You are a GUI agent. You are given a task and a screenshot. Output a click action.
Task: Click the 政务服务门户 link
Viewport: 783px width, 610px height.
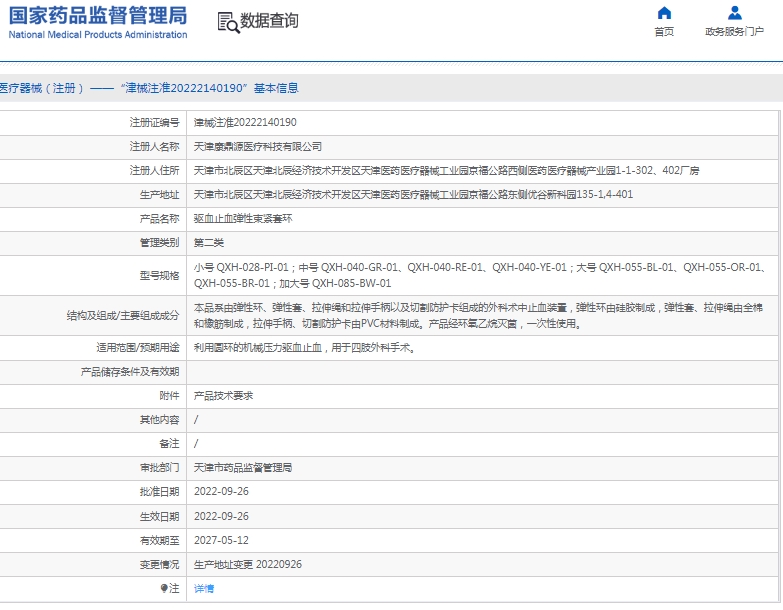(x=734, y=32)
